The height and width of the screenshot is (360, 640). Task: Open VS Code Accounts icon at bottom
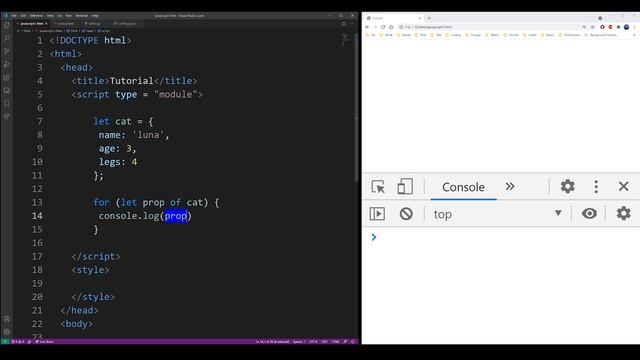[x=7, y=319]
